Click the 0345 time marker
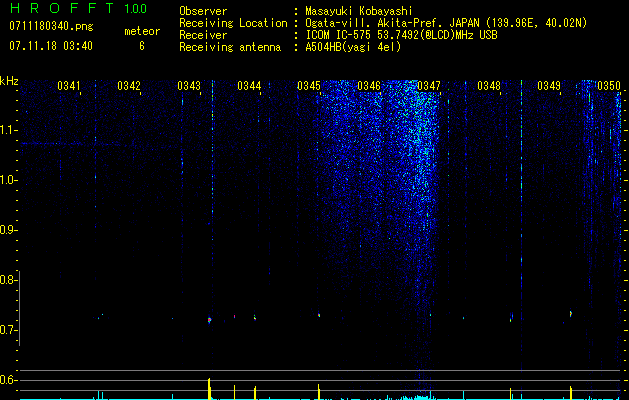The height and width of the screenshot is (400, 629). 309,86
